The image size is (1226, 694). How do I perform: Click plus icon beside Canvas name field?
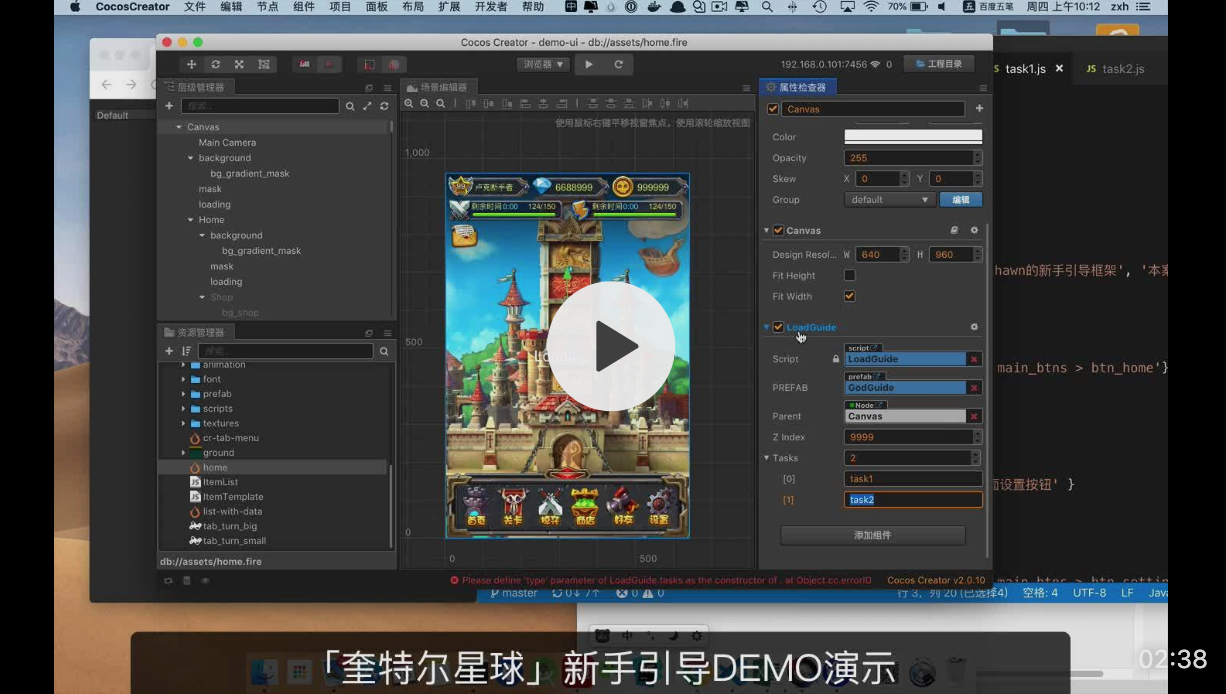pos(979,109)
